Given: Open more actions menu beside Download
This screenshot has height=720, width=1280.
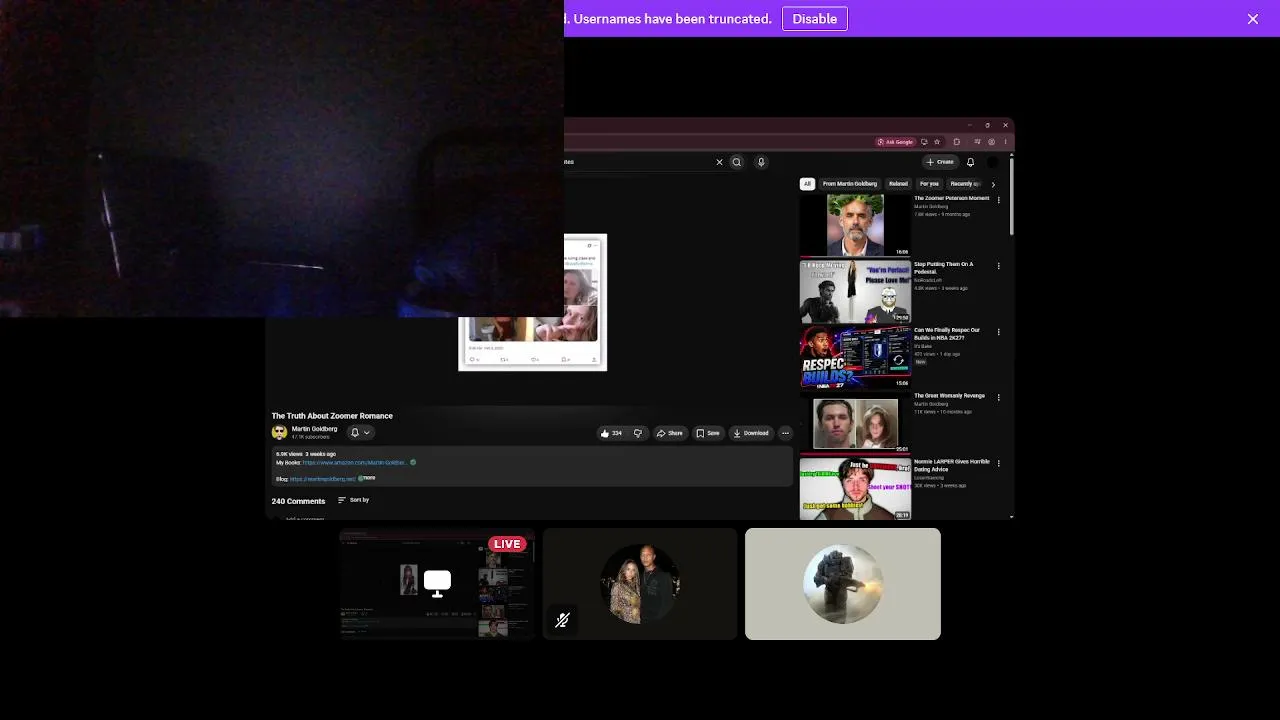Looking at the screenshot, I should (786, 433).
